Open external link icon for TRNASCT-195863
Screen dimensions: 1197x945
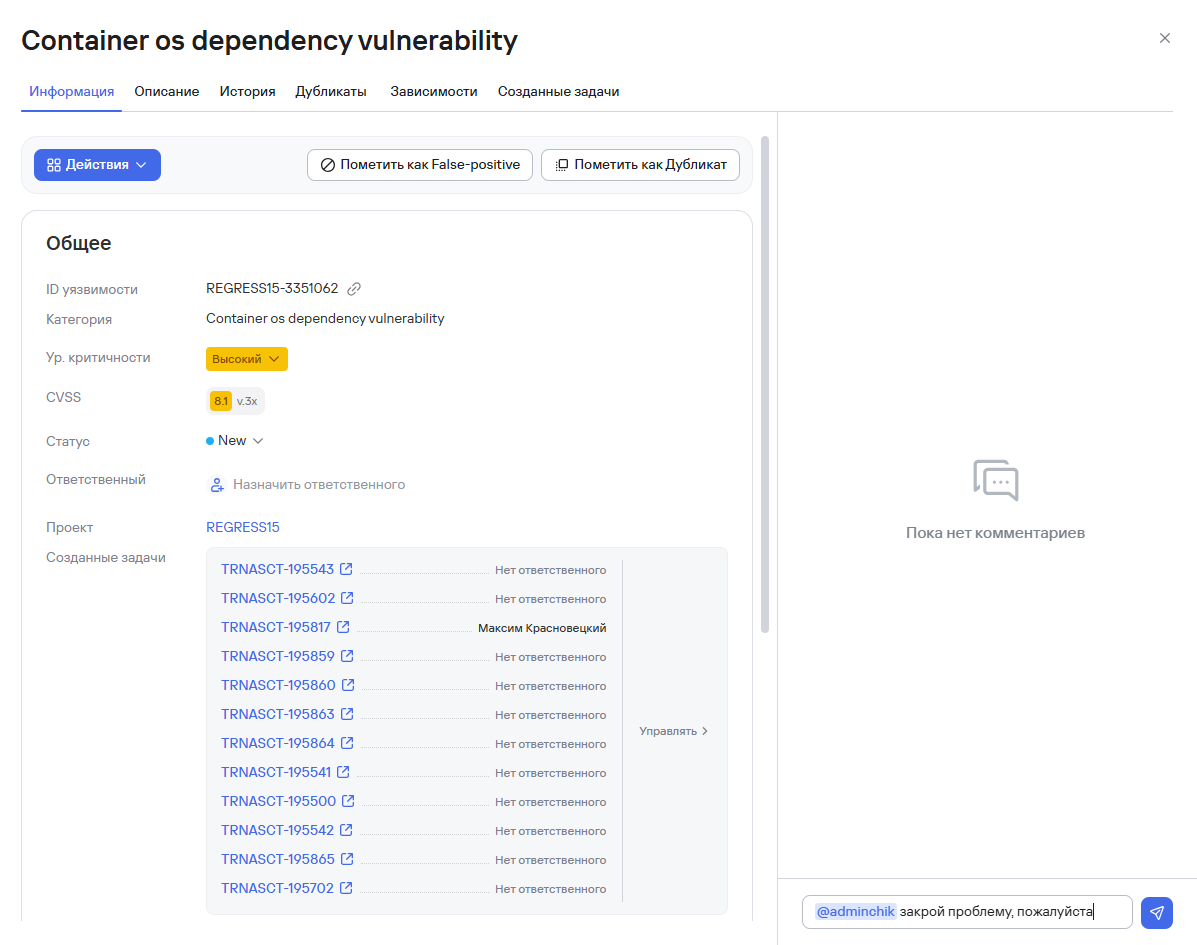tap(347, 714)
